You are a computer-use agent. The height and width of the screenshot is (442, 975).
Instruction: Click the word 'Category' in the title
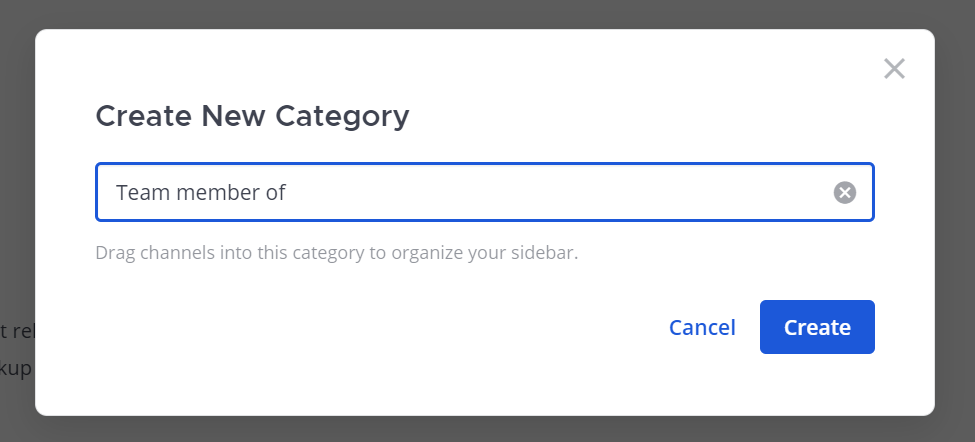(350, 116)
